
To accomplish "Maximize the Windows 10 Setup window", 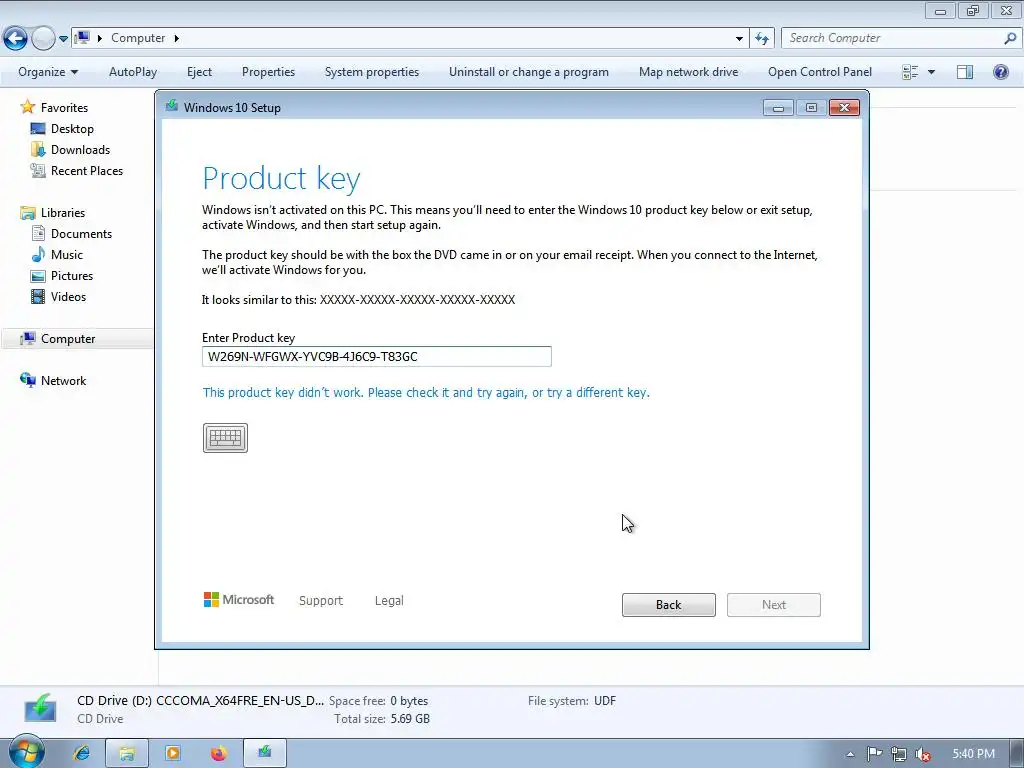I will coord(811,108).
